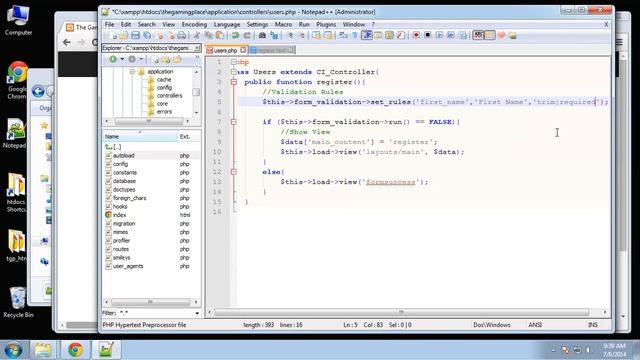
Task: Toggle the show all characters icon
Action: pos(355,36)
